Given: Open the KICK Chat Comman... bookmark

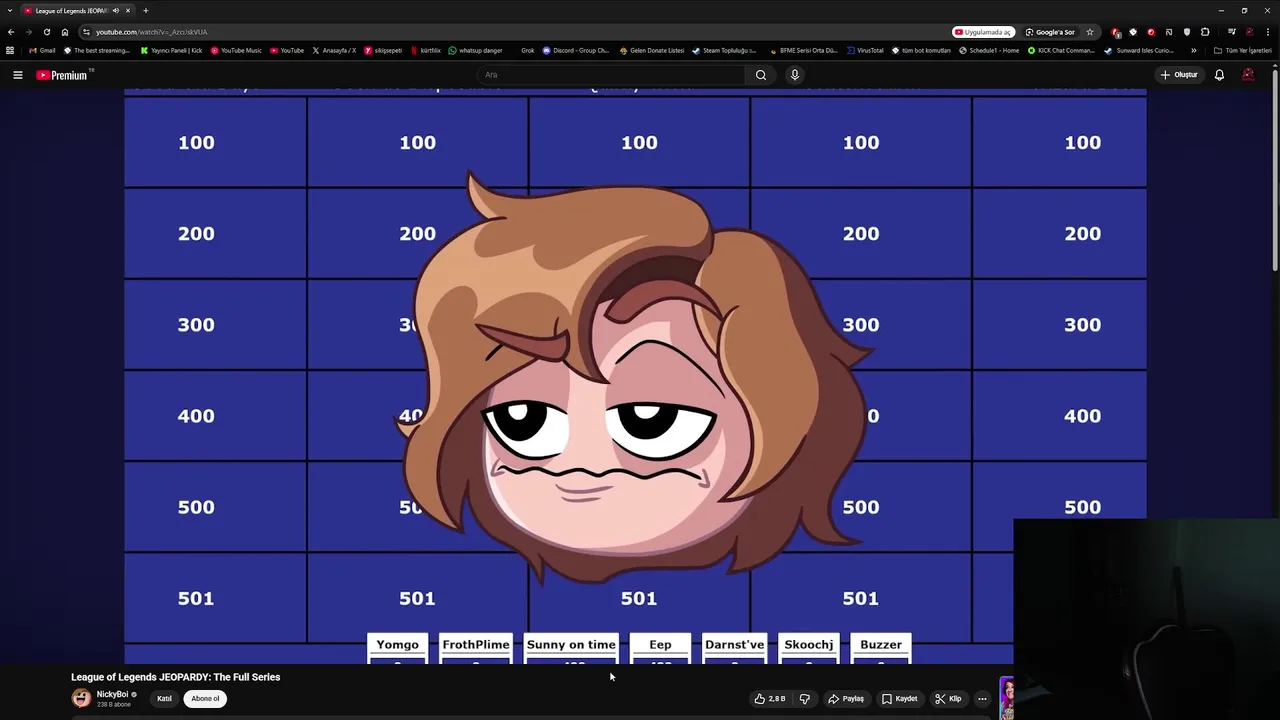Looking at the screenshot, I should coord(1061,50).
